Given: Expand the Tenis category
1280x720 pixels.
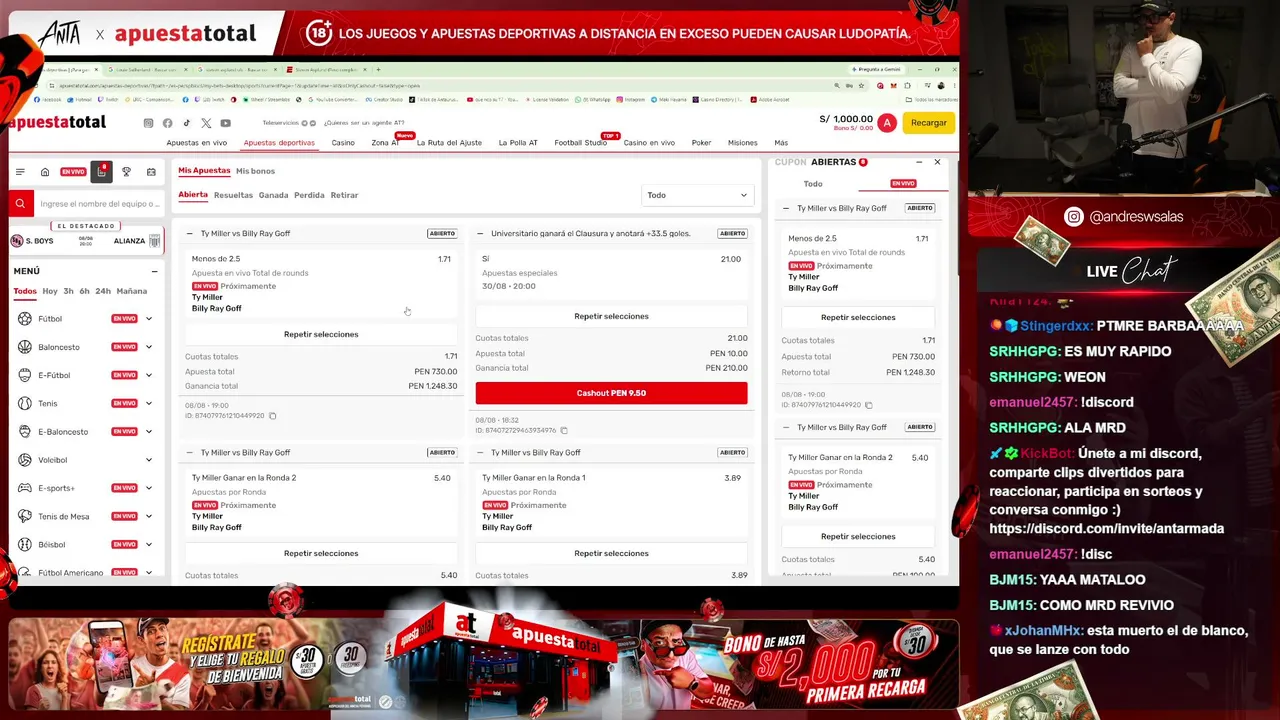Looking at the screenshot, I should click(149, 403).
